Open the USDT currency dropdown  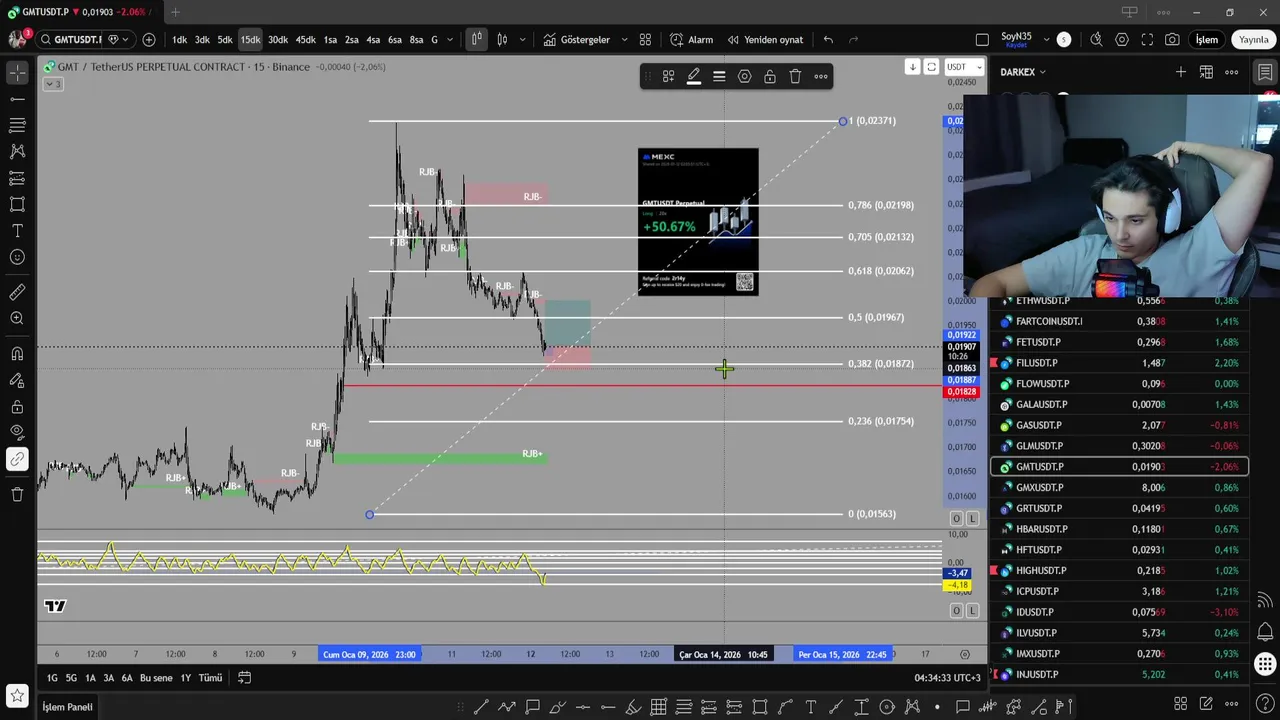965,67
